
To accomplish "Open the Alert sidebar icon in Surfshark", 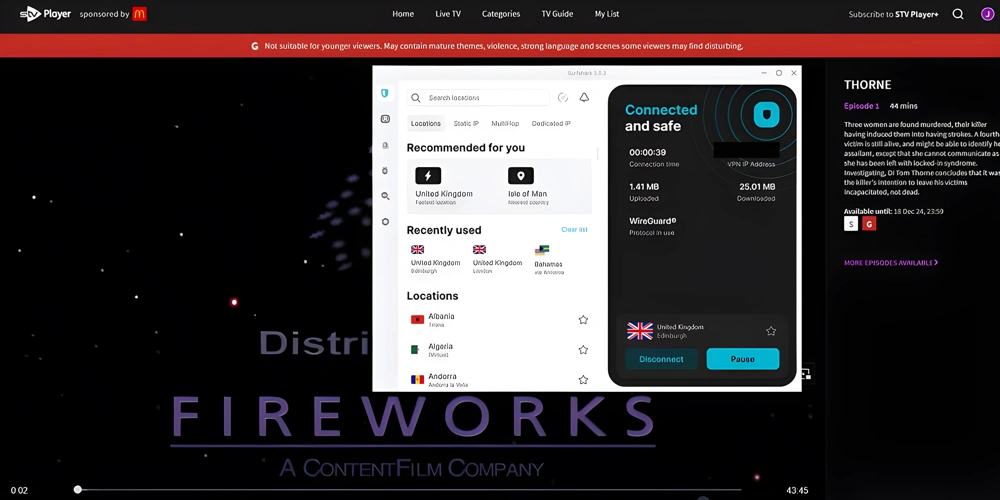I will (385, 145).
